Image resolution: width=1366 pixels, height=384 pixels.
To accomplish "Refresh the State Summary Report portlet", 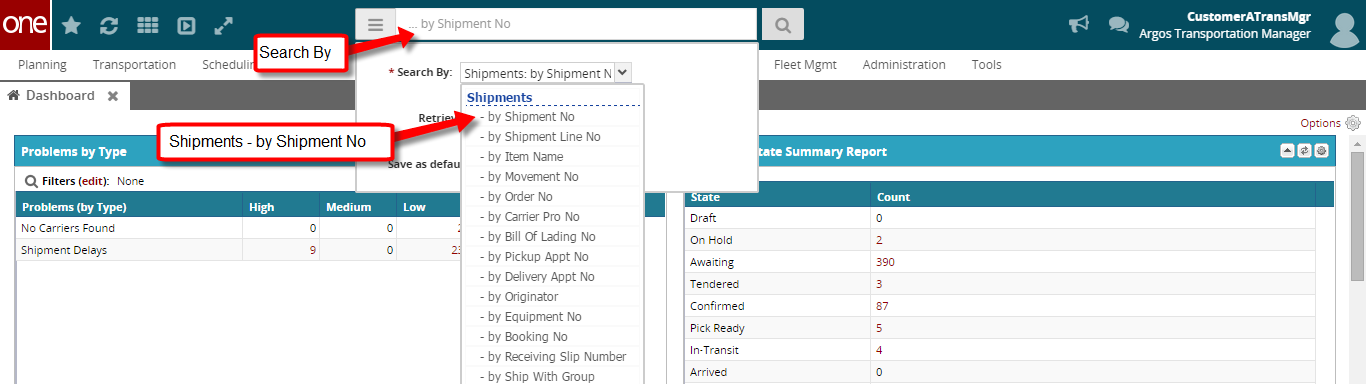I will [1304, 150].
